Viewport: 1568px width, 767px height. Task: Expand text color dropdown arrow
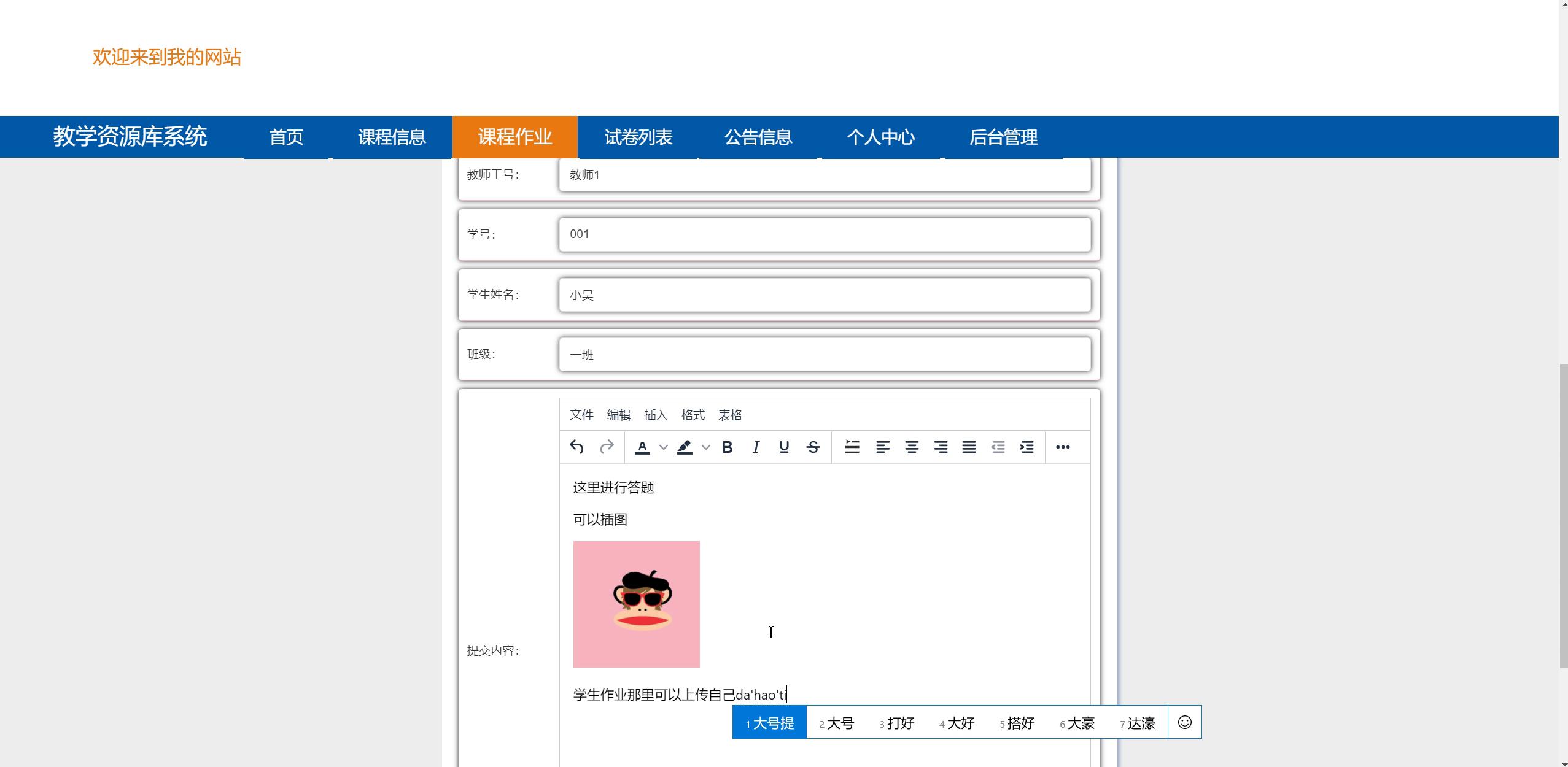pyautogui.click(x=663, y=447)
